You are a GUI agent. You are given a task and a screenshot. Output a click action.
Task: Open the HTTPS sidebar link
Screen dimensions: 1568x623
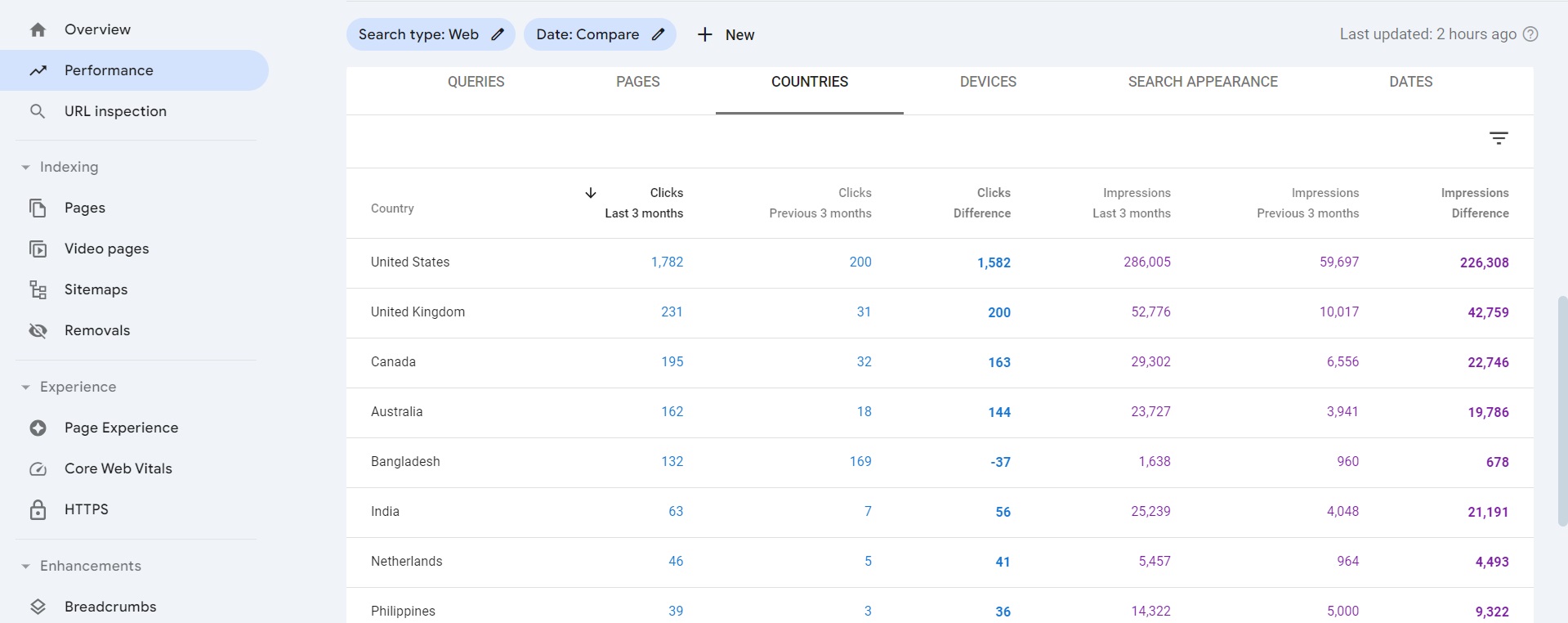[86, 509]
